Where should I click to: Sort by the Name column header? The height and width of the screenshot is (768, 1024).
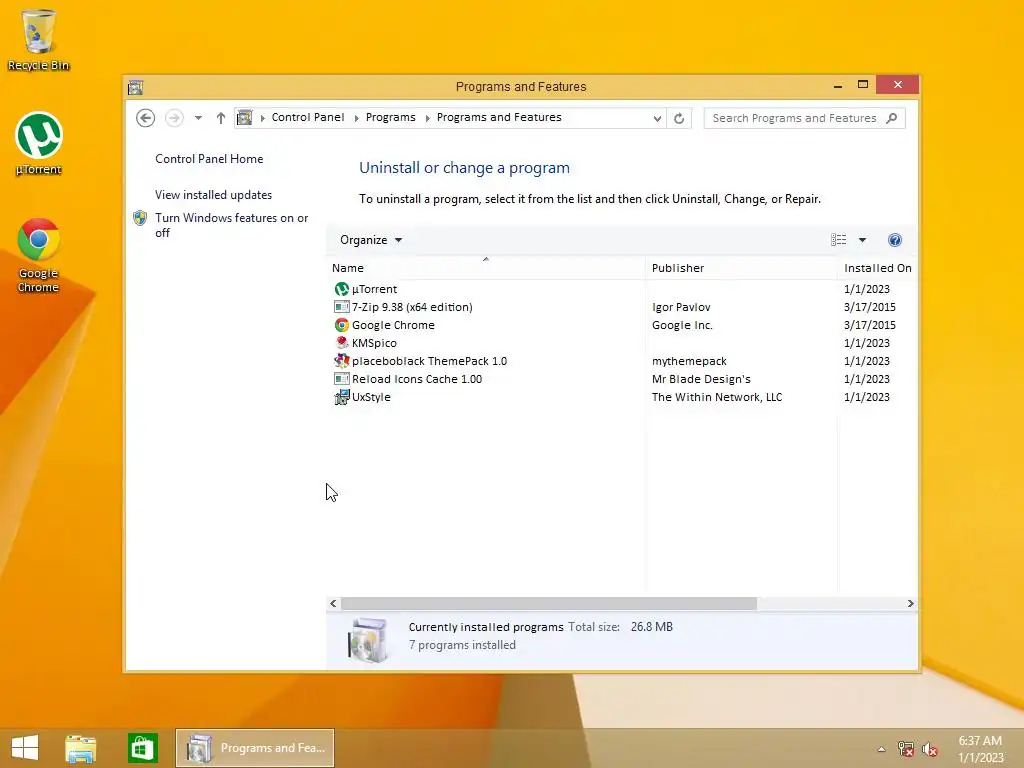[485, 268]
